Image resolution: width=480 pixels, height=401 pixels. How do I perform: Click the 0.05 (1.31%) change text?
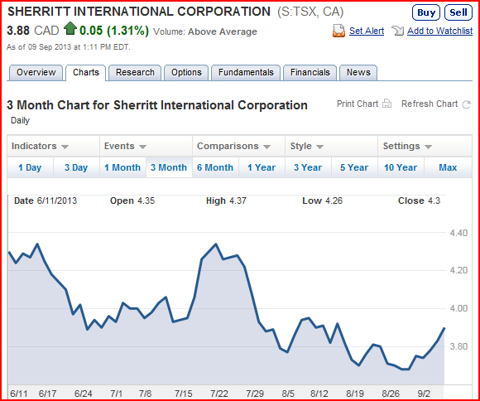pyautogui.click(x=114, y=31)
